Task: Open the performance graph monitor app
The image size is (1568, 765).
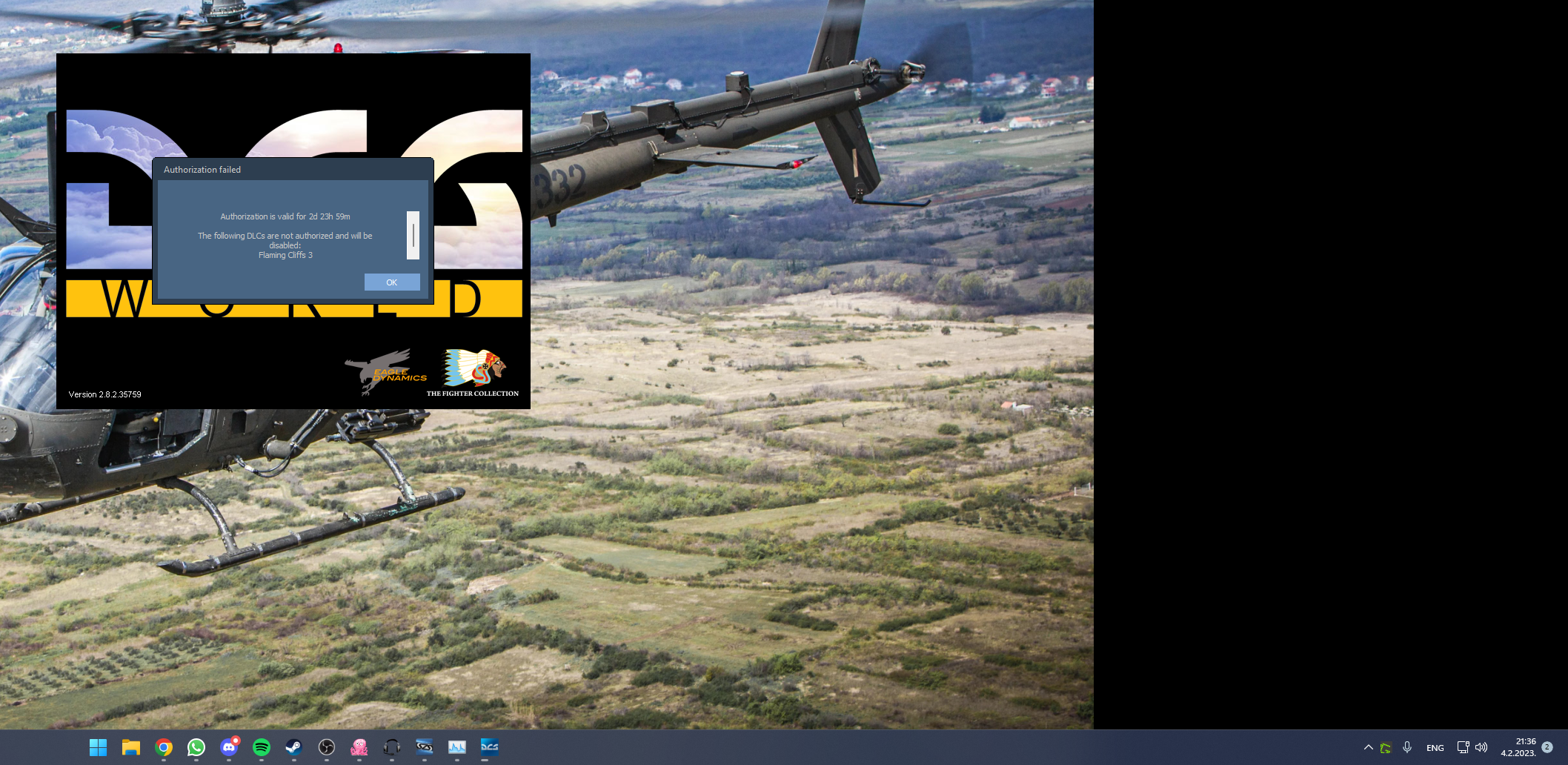Action: 457,747
